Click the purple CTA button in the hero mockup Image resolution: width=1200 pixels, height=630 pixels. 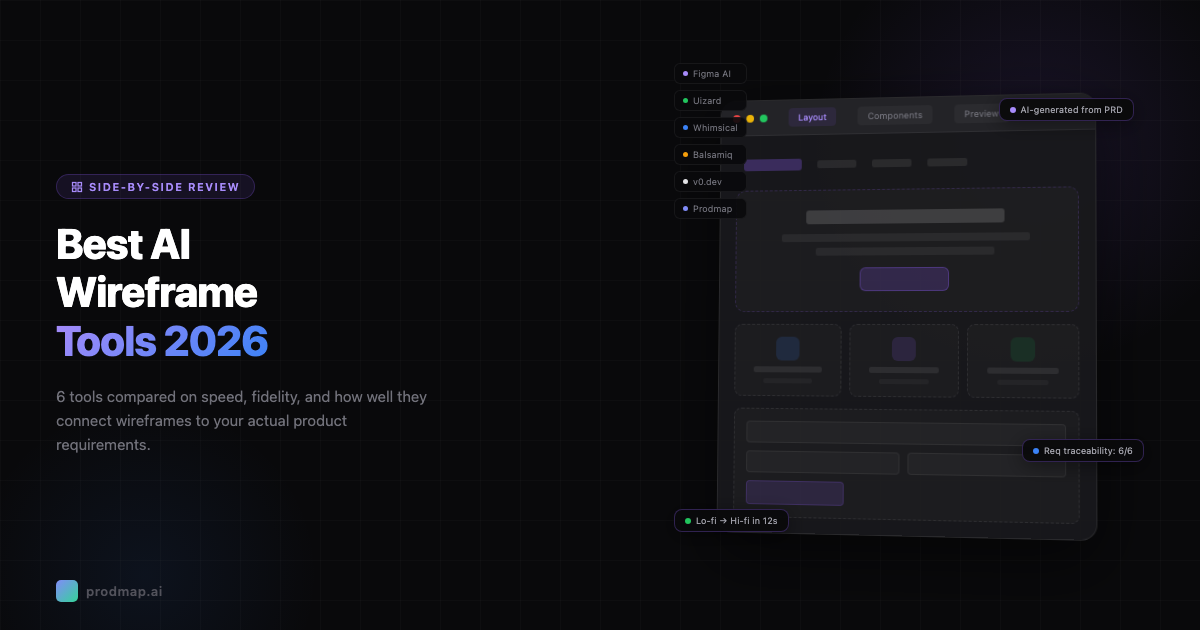point(904,279)
